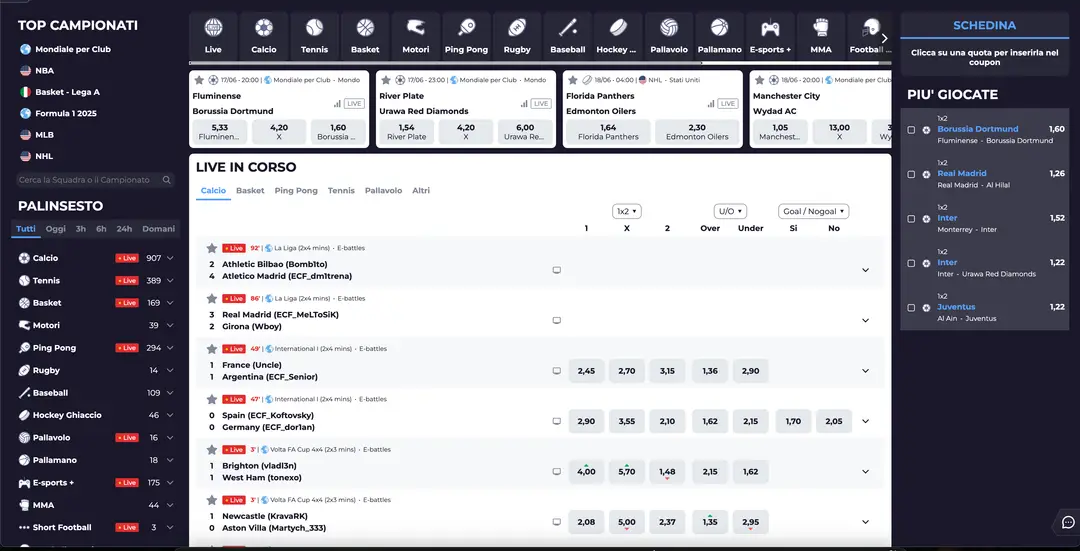Open the NBA league link
This screenshot has width=1080, height=551.
tap(45, 70)
